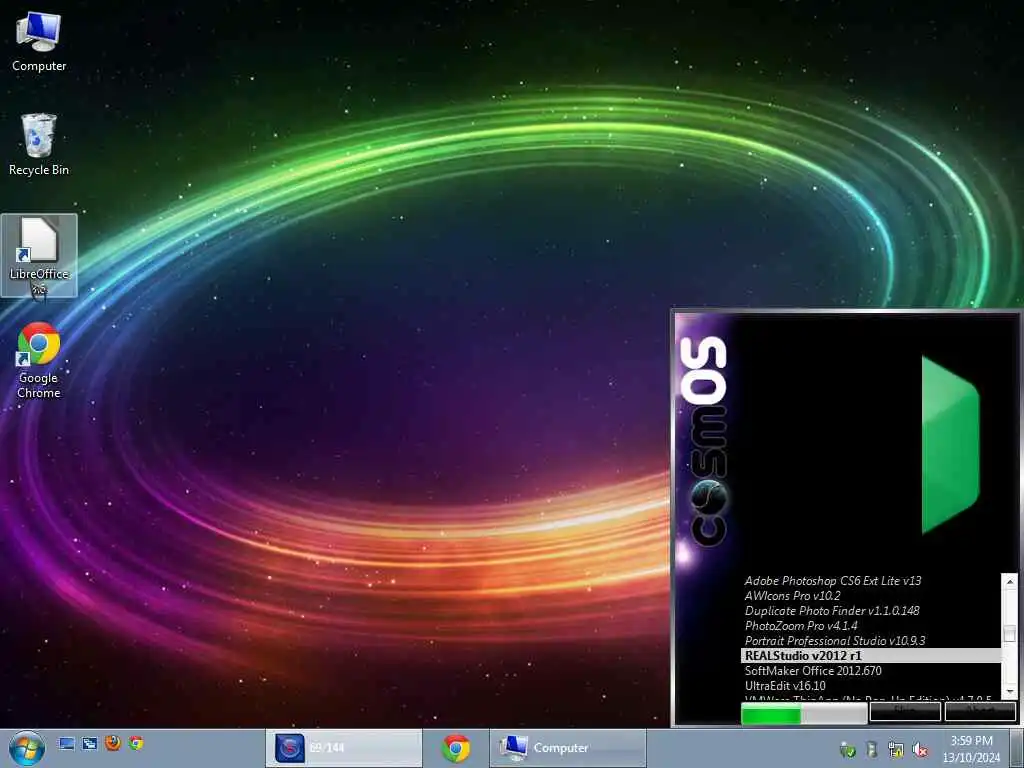This screenshot has width=1024, height=768.
Task: Select UltraEdit v16.10 in installer list
Action: [785, 686]
